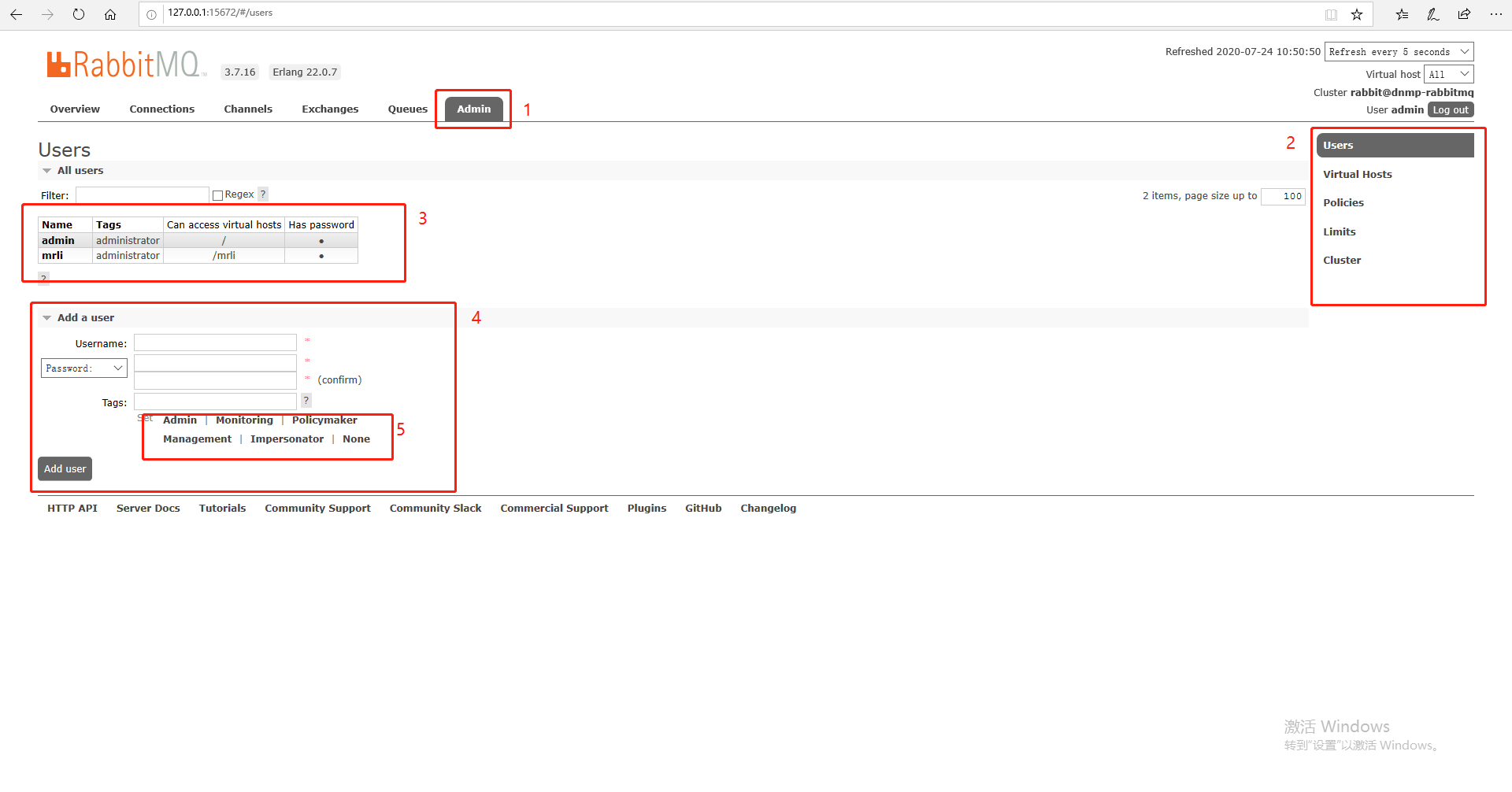Screen dimensions: 1512x792
Task: Open the Exchanges tab
Action: tap(330, 109)
